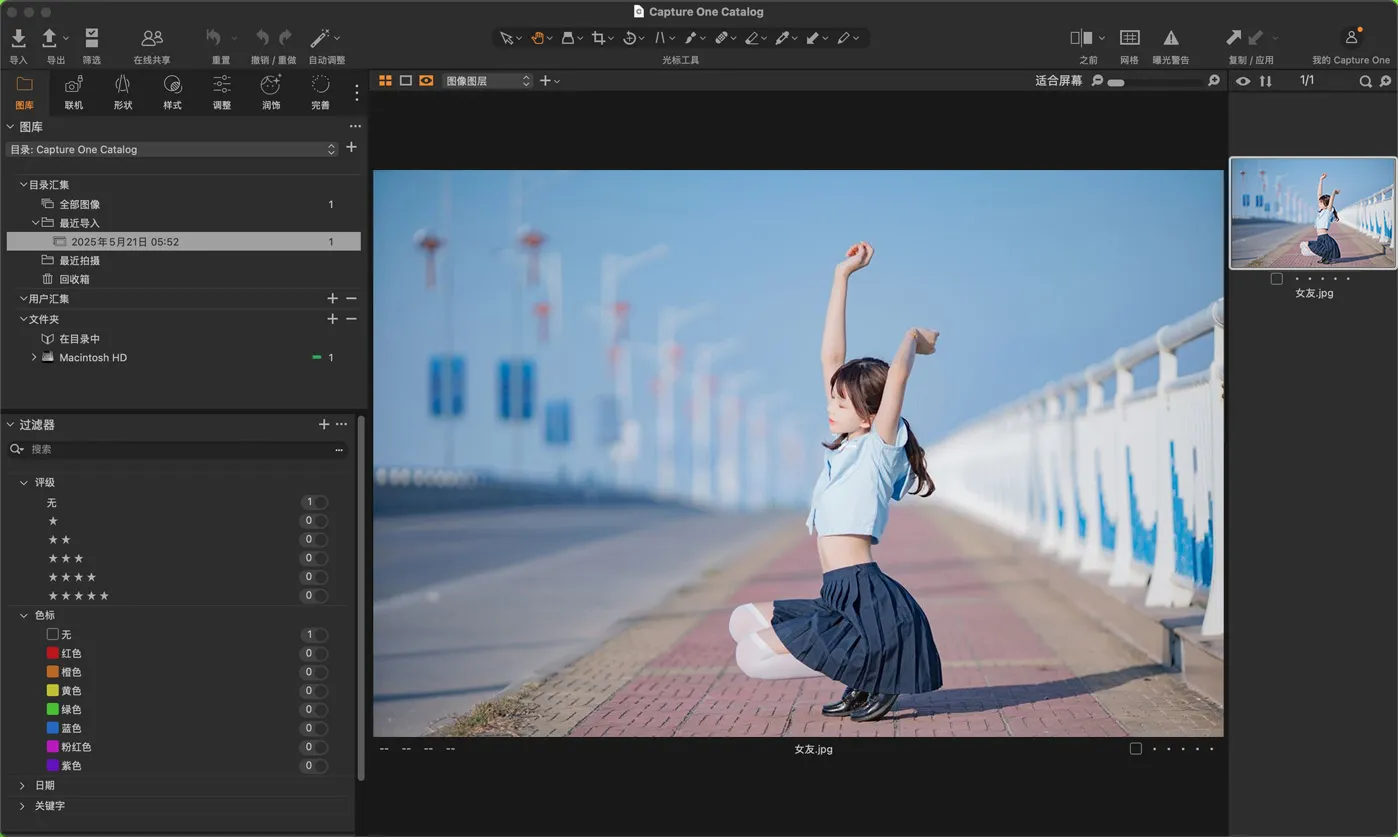Toggle the eye icon above the browser
This screenshot has height=837, width=1398.
[1243, 81]
